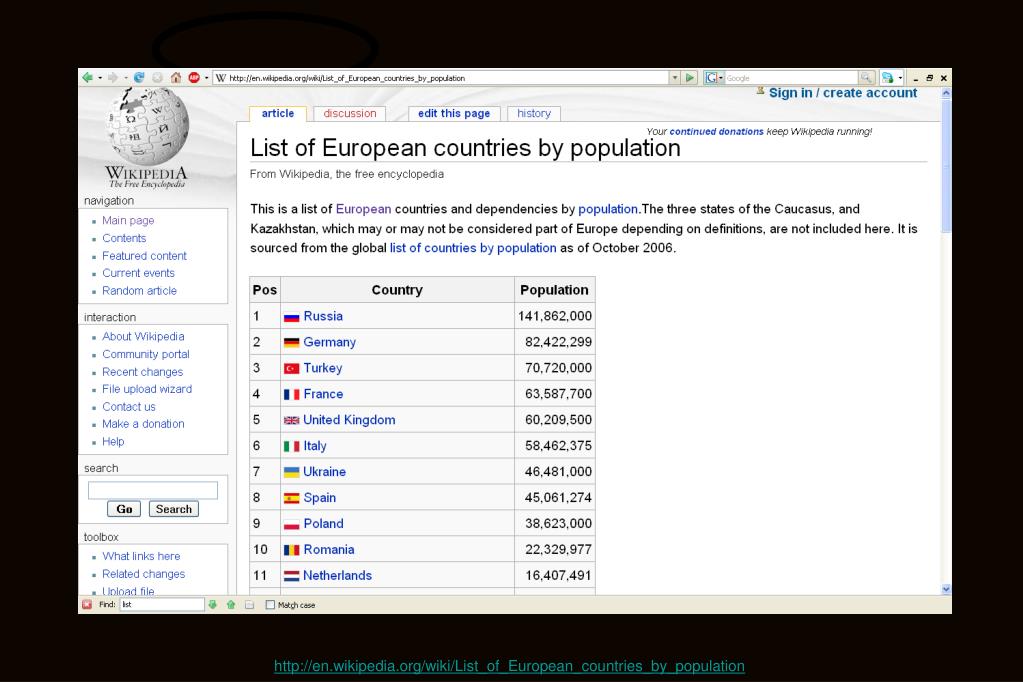Click the green Go arrow beside address bar

tap(690, 78)
